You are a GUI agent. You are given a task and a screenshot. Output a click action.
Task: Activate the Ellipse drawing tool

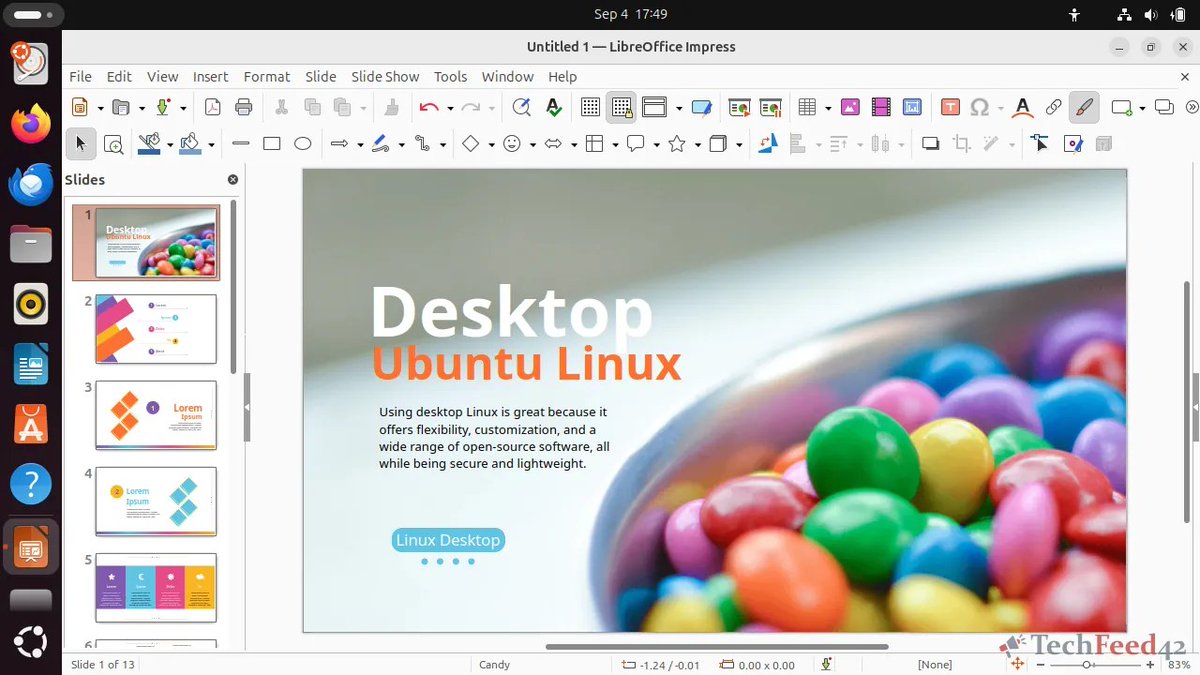coord(303,143)
